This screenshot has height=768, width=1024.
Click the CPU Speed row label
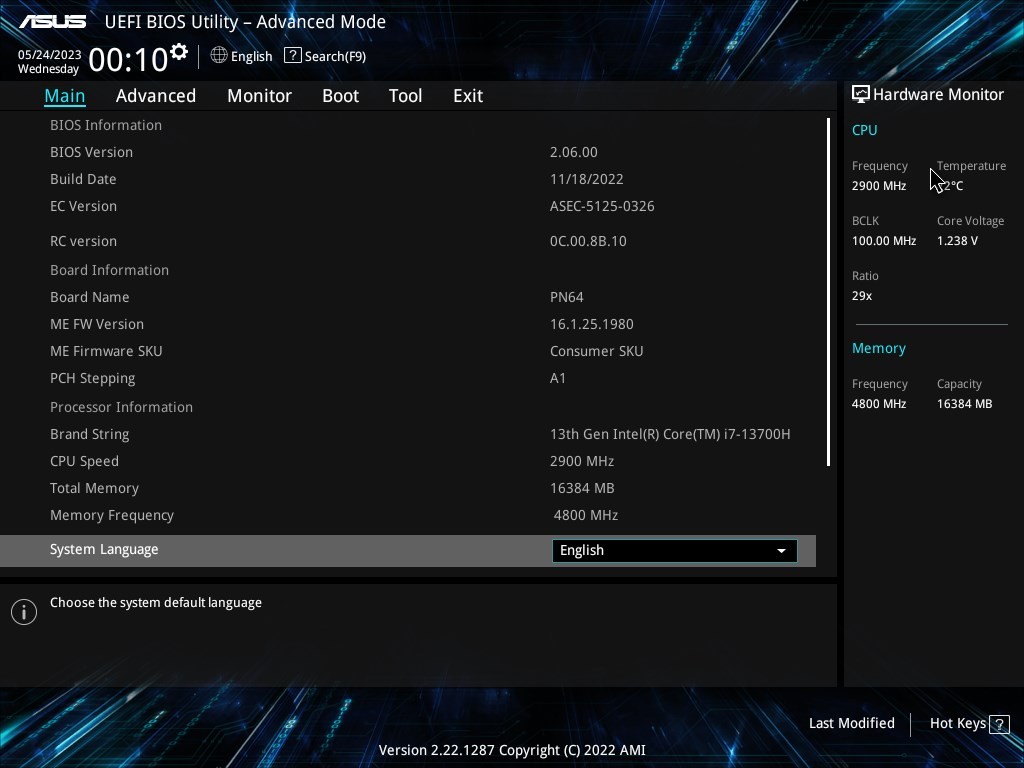[84, 461]
